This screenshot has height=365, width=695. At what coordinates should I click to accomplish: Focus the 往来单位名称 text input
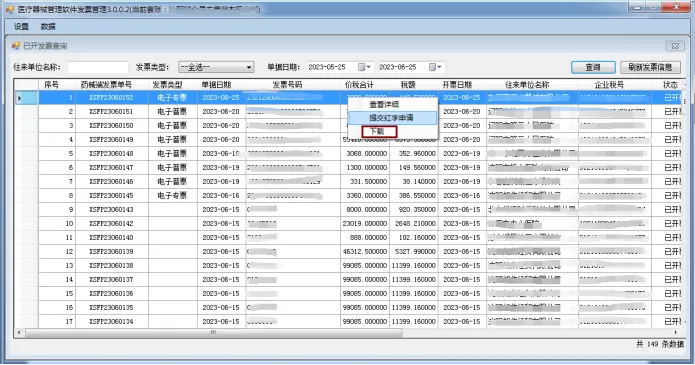click(x=98, y=67)
